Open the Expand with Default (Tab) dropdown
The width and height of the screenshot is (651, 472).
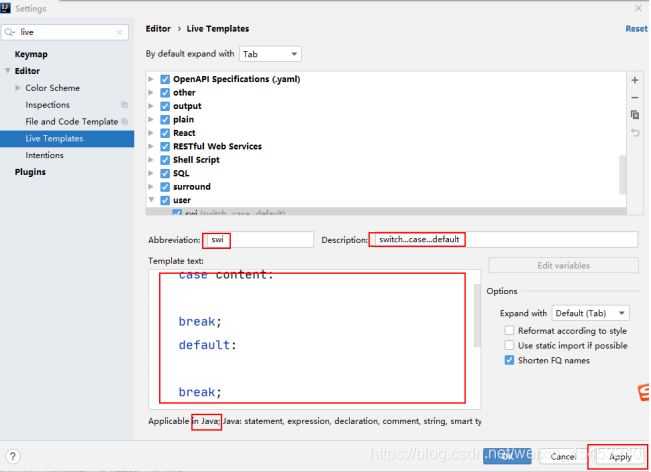click(x=590, y=313)
